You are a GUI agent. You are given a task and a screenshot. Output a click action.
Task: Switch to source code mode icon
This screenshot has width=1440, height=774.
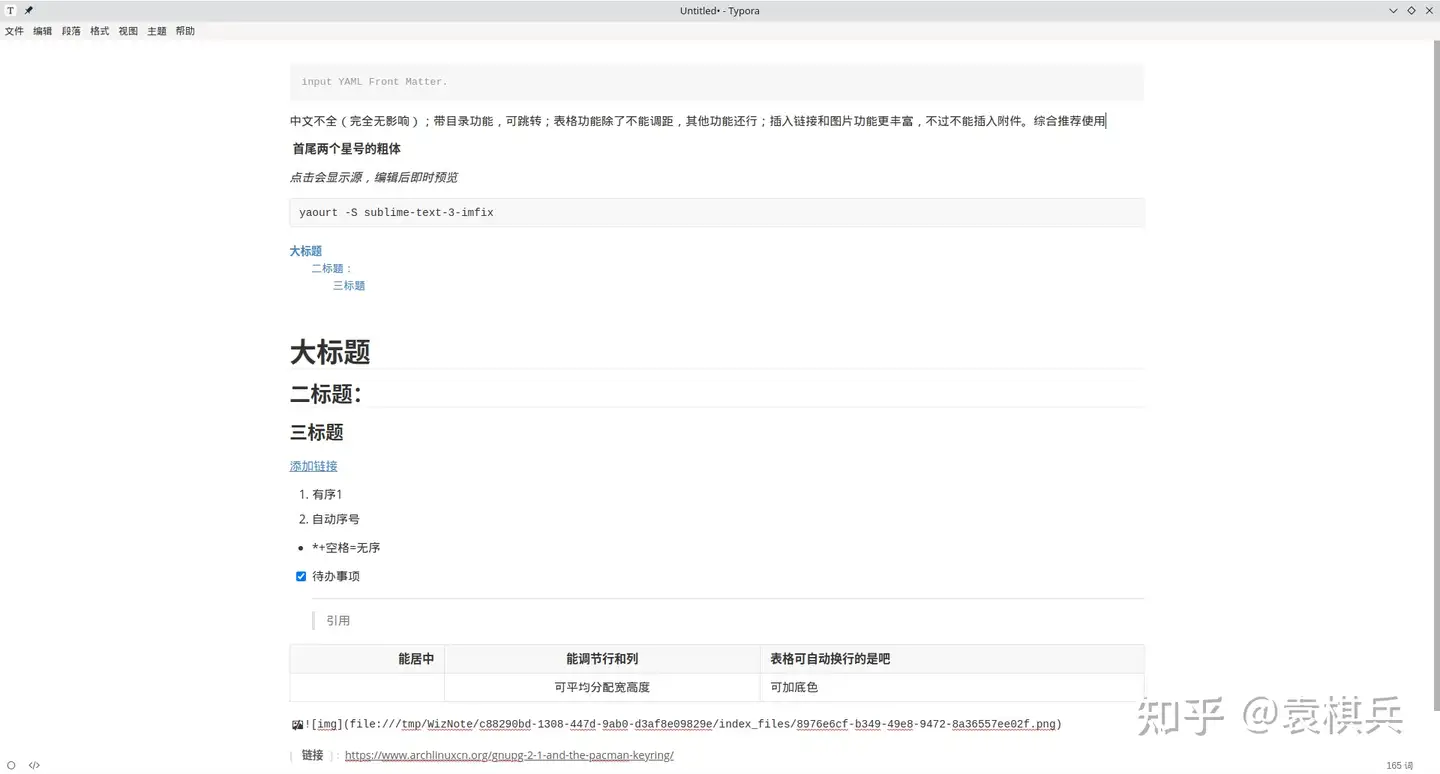34,766
